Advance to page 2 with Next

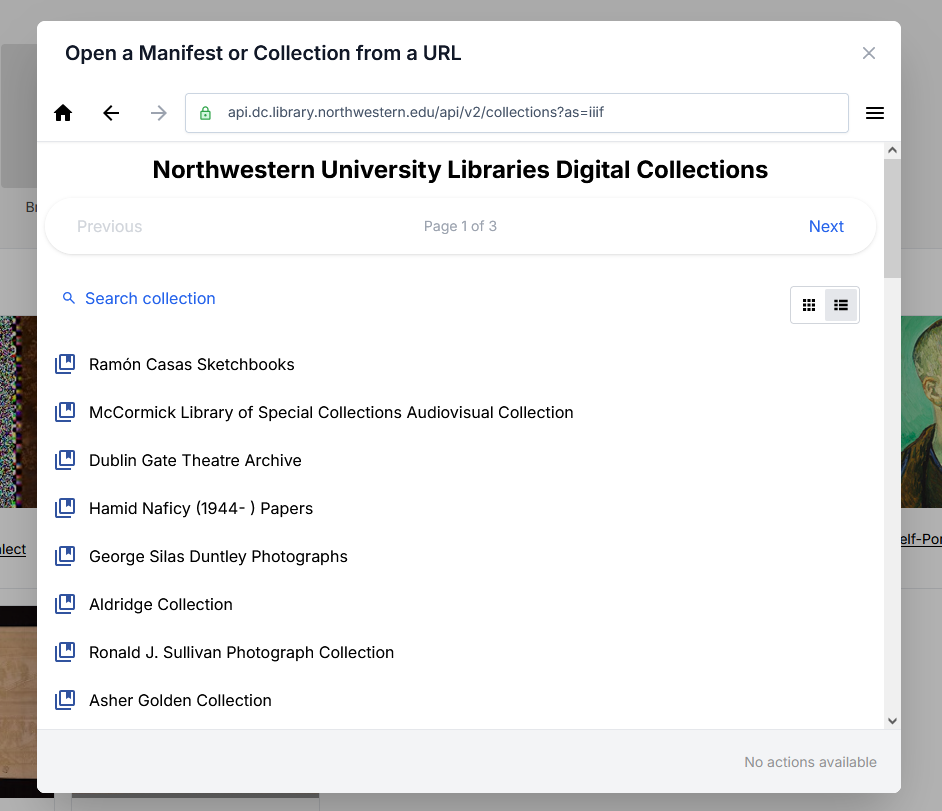click(x=826, y=226)
